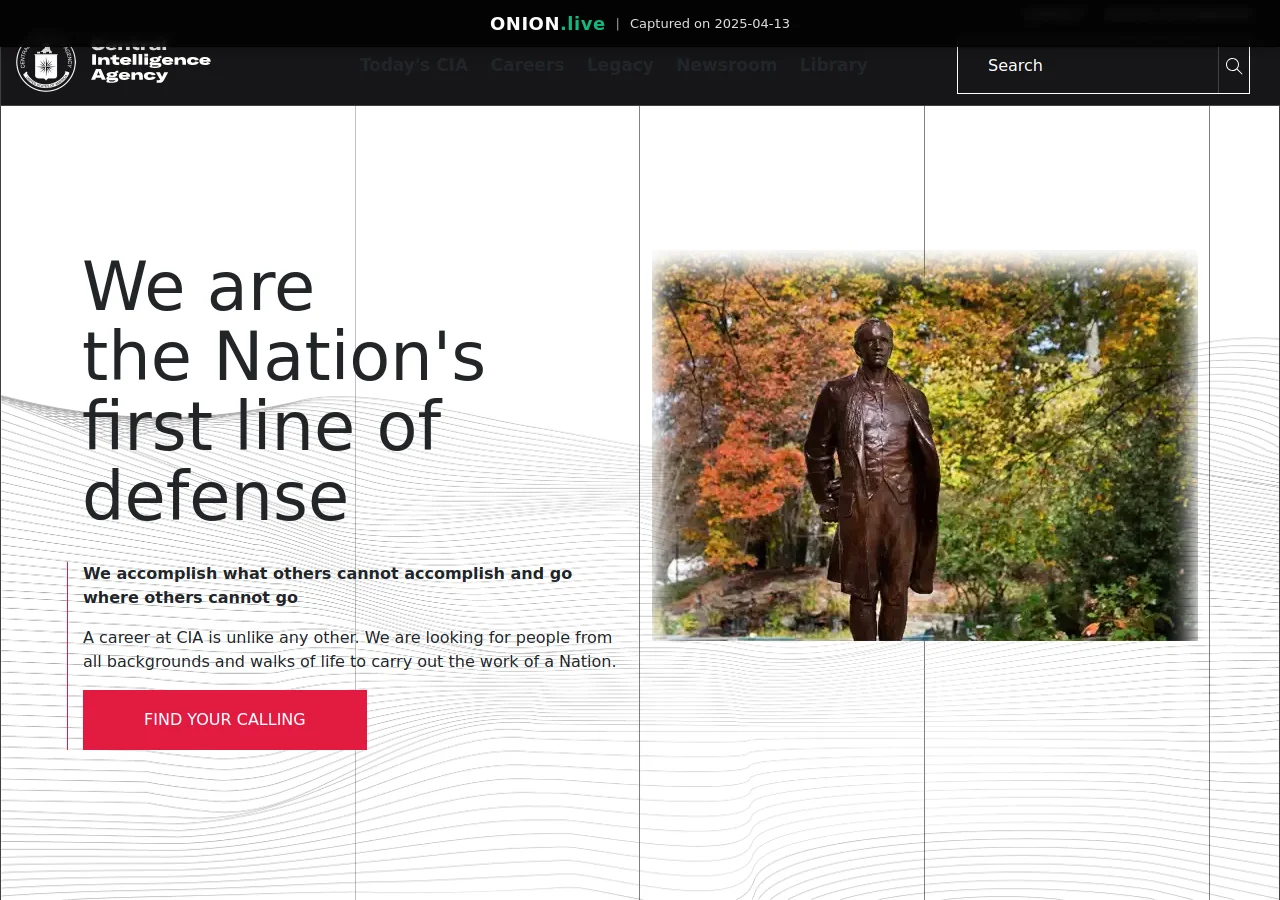Click the "A career at CIA" paragraph
1280x900 pixels.
pos(350,650)
